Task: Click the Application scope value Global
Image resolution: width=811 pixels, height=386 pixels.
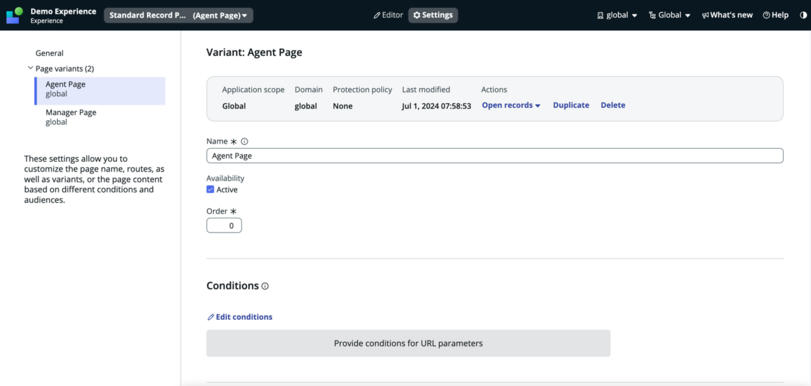Action: click(x=234, y=106)
